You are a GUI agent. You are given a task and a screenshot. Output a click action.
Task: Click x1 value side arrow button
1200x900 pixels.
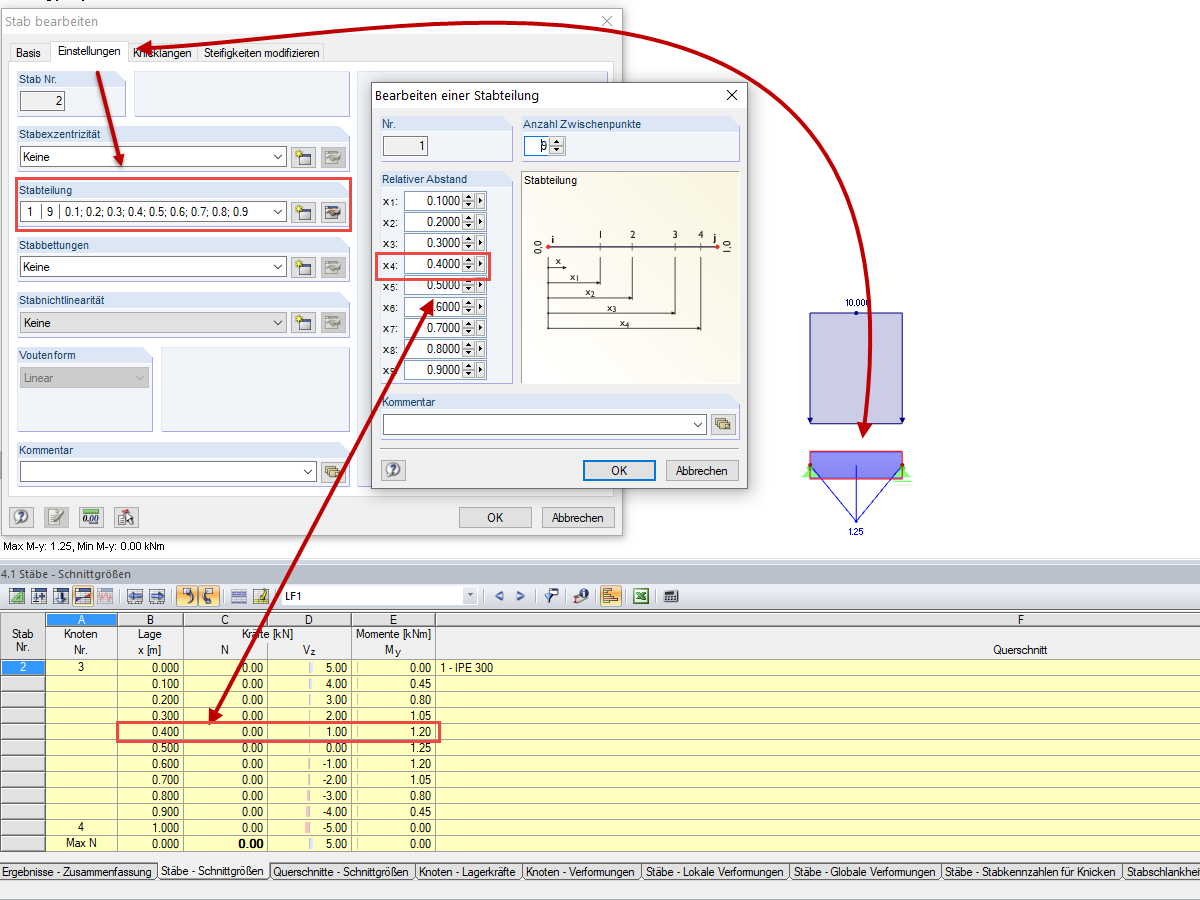point(481,201)
